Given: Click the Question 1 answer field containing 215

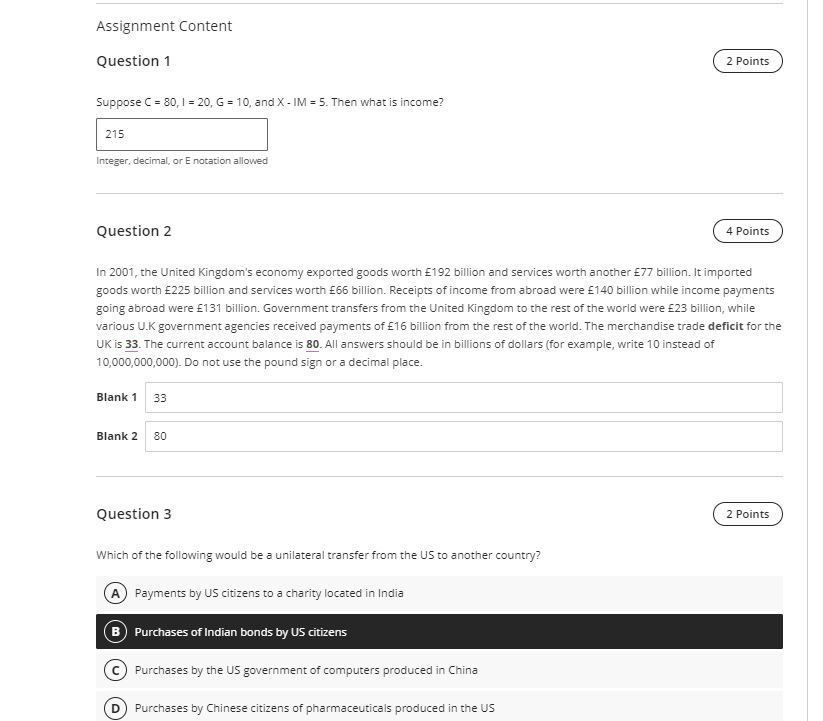Looking at the screenshot, I should tap(181, 134).
